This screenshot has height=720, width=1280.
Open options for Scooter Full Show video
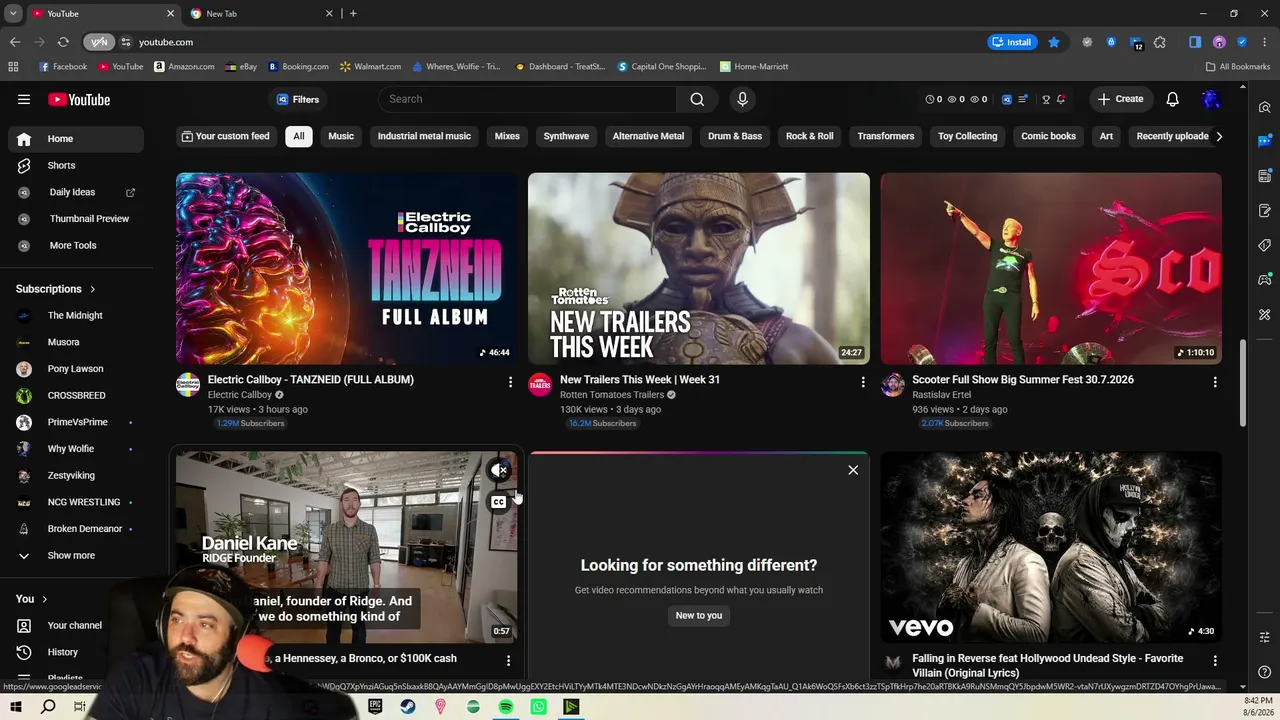click(1215, 382)
